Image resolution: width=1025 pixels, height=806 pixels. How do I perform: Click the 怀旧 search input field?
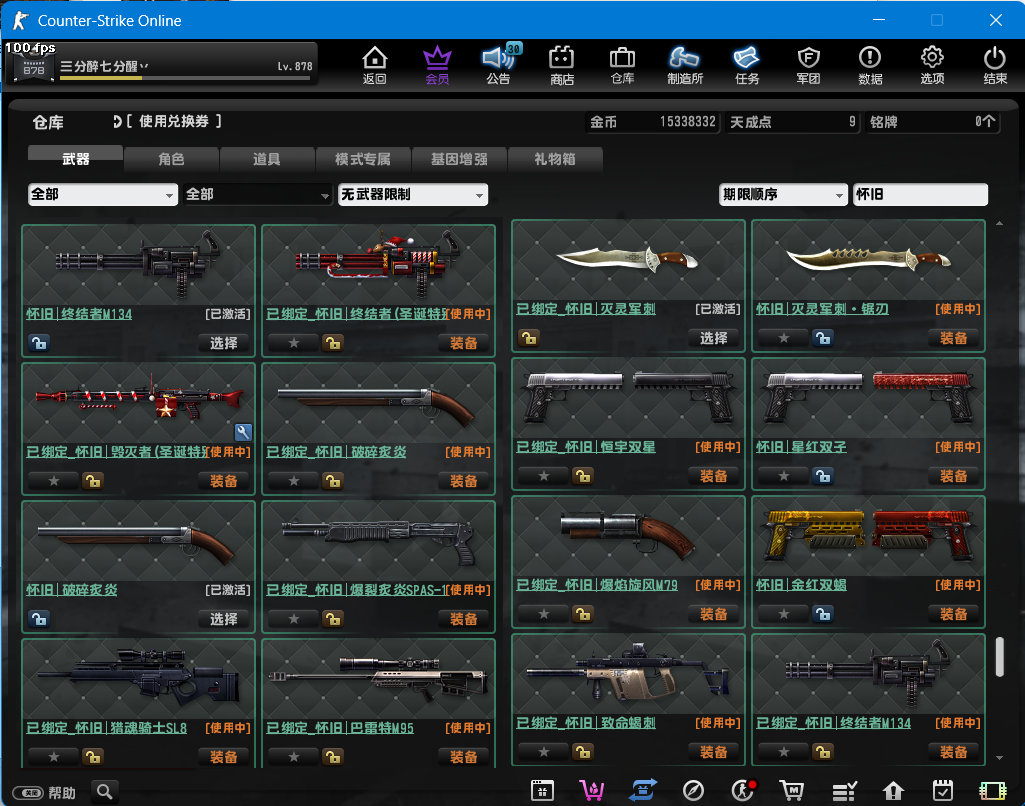pyautogui.click(x=920, y=195)
